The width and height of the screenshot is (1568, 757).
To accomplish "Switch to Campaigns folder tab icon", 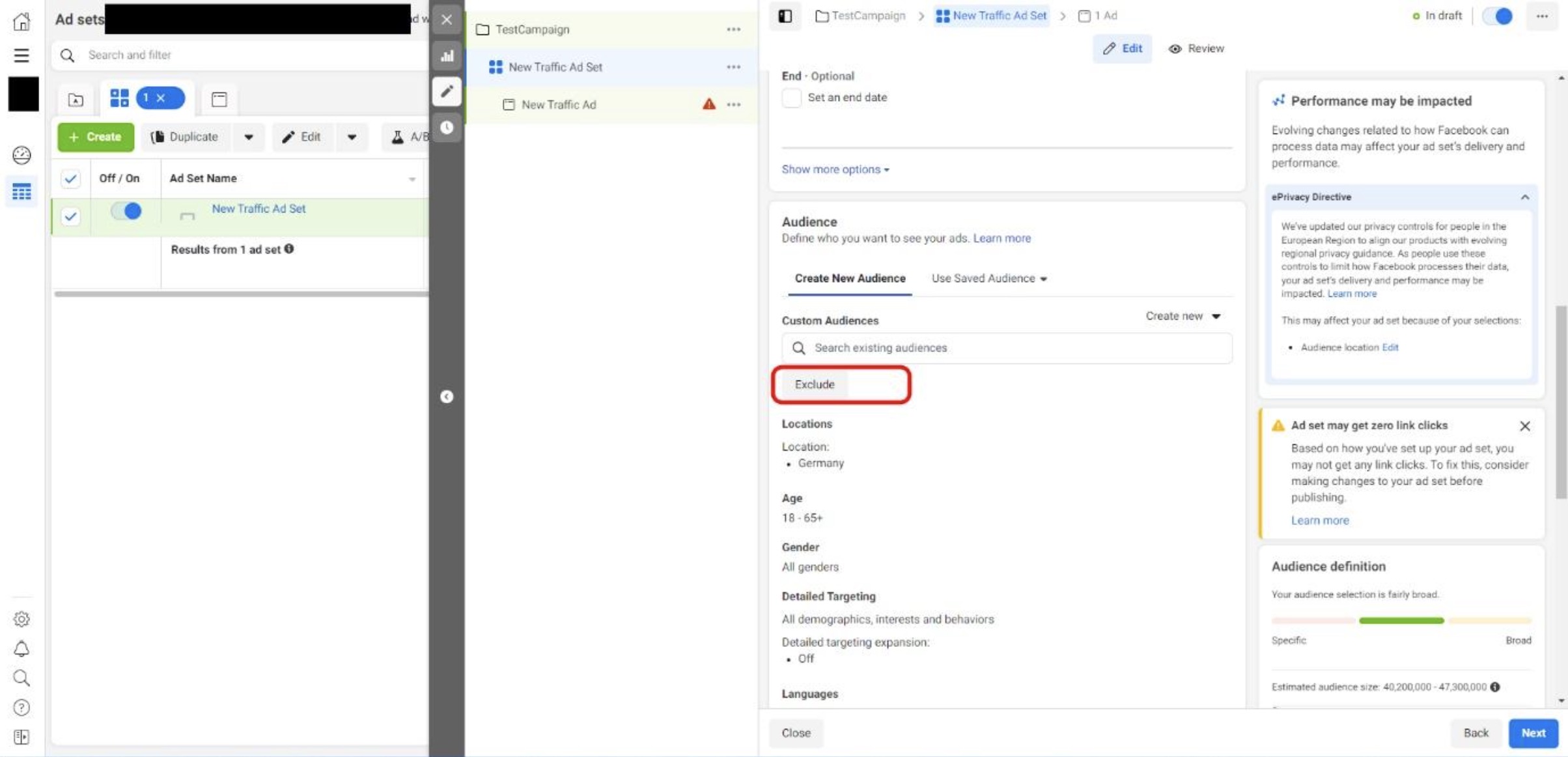I will (x=76, y=100).
